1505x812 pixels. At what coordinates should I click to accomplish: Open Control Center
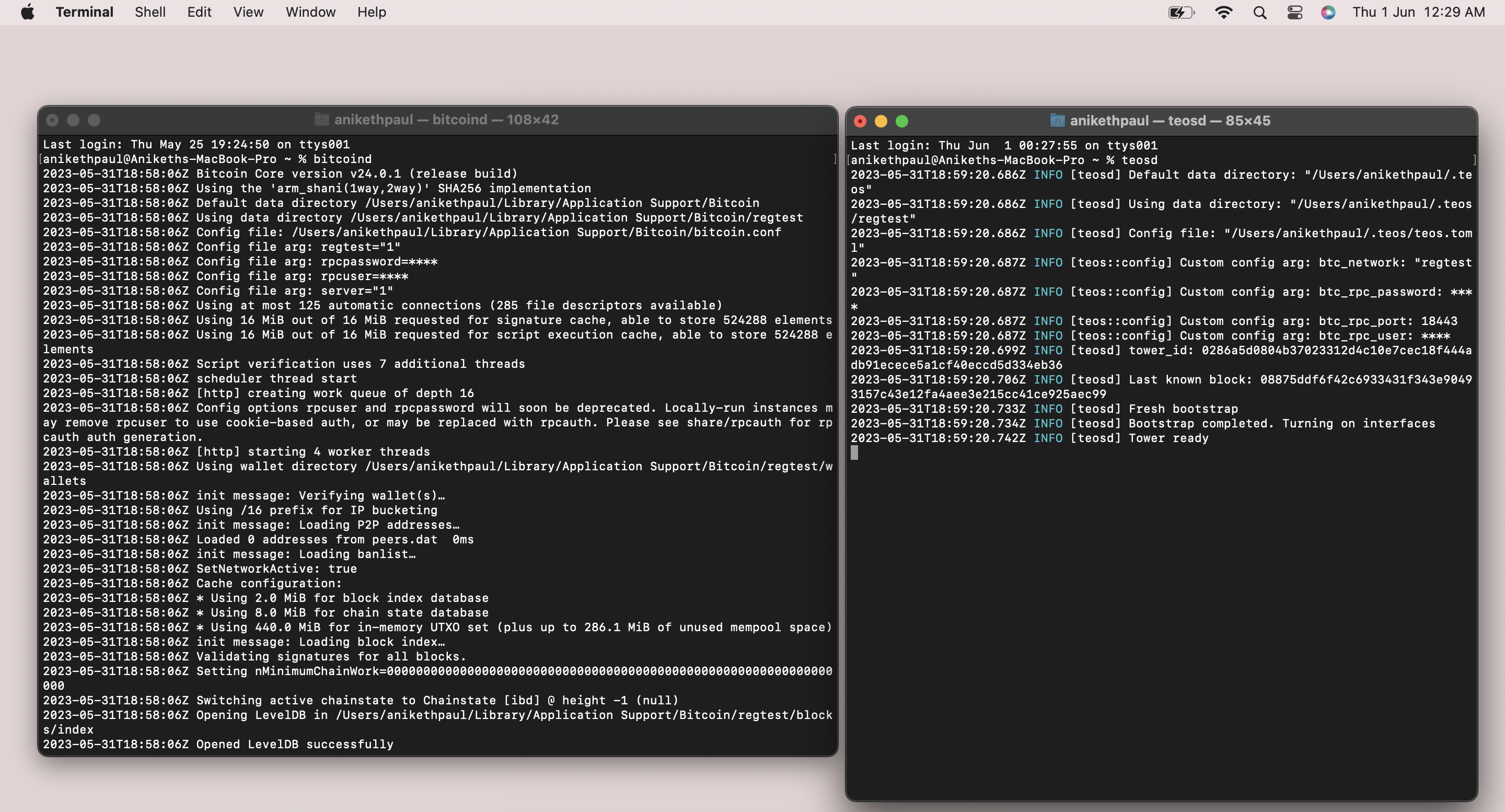click(1295, 12)
